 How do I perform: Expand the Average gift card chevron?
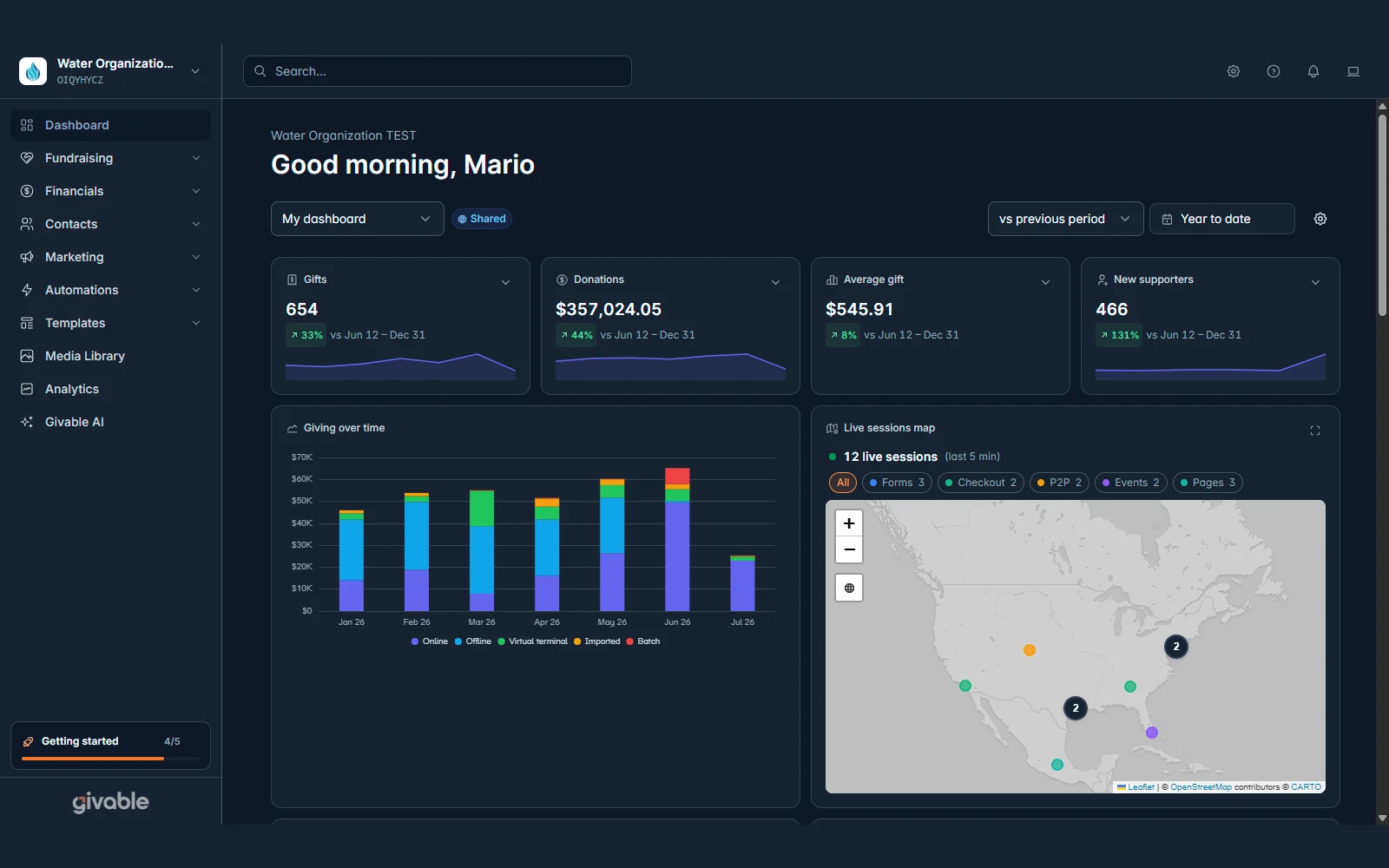(1045, 282)
